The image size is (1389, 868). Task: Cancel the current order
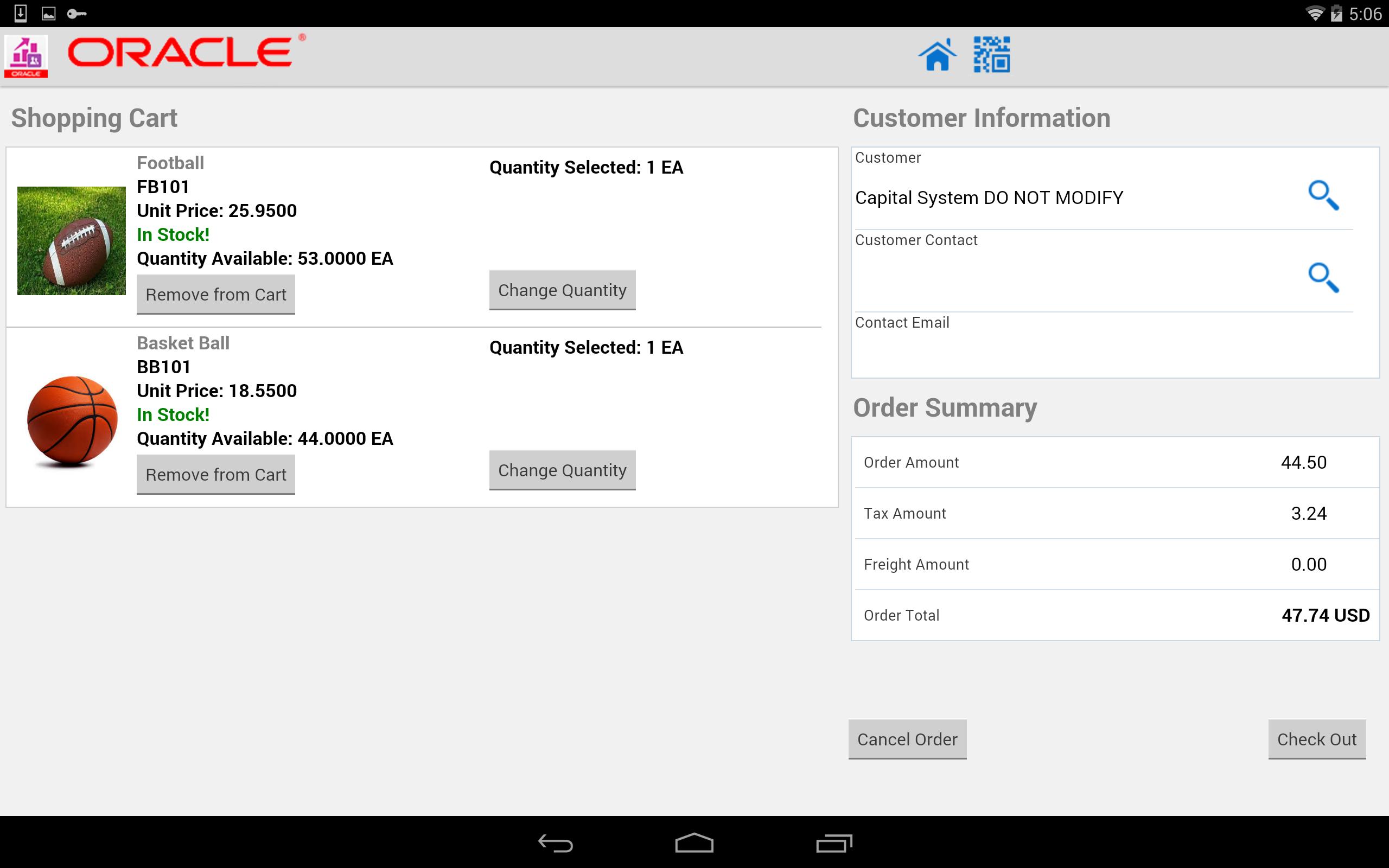coord(907,739)
